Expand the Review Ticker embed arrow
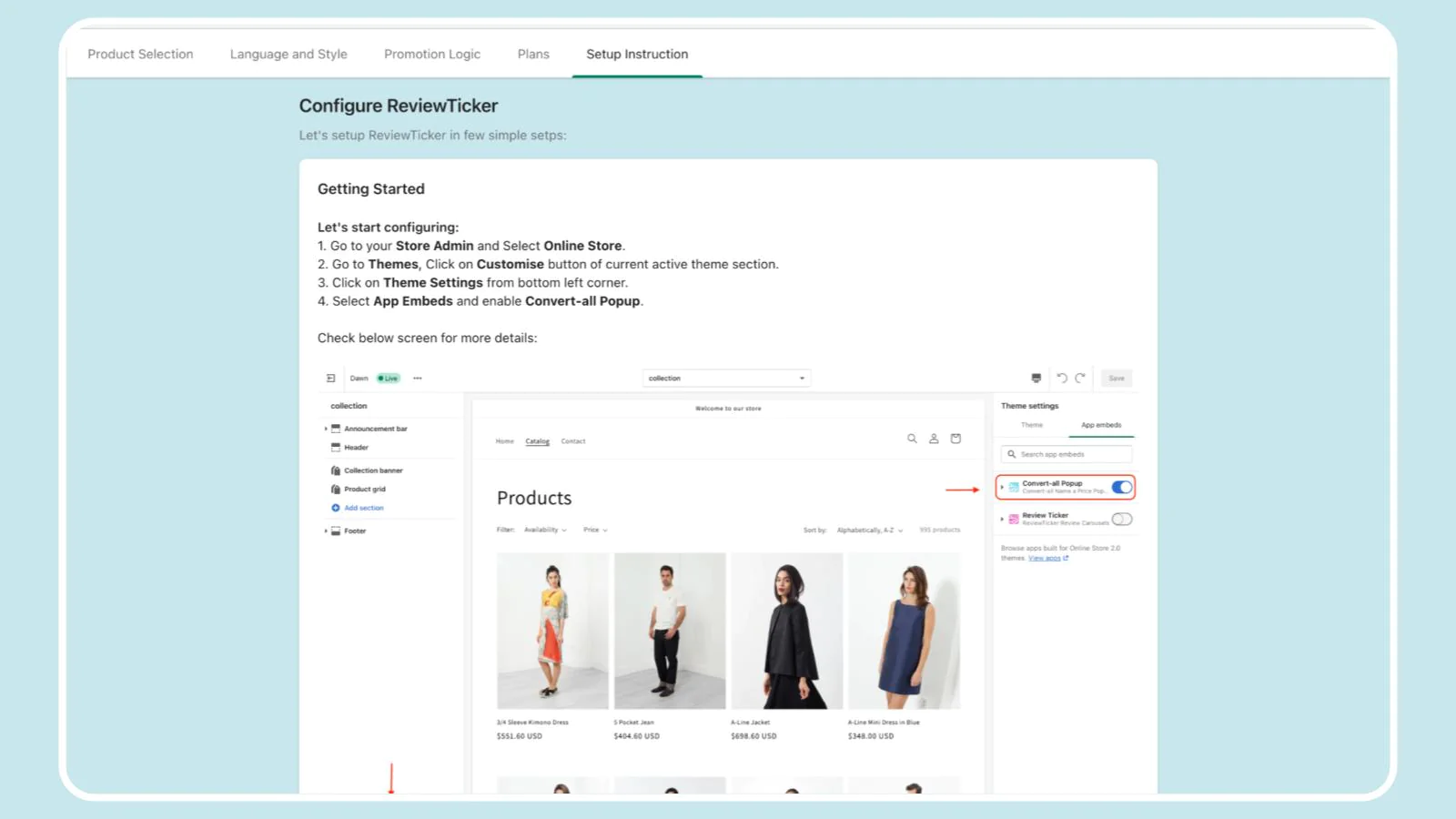 click(1002, 520)
